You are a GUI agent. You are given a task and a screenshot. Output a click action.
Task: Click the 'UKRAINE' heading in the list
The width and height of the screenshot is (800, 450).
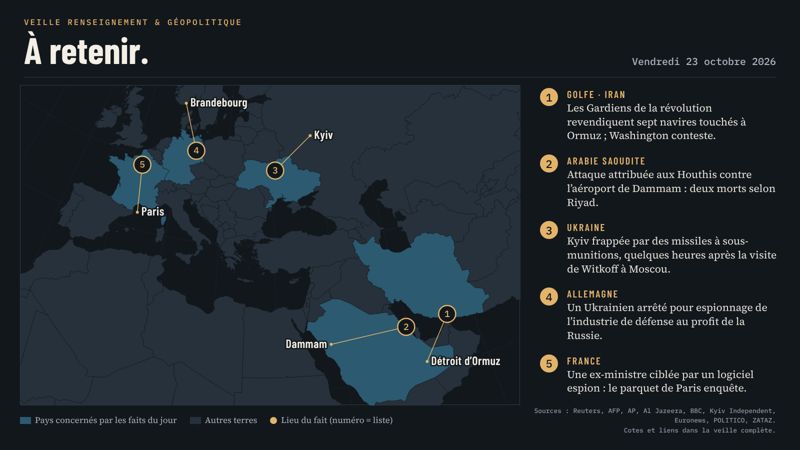coord(586,228)
